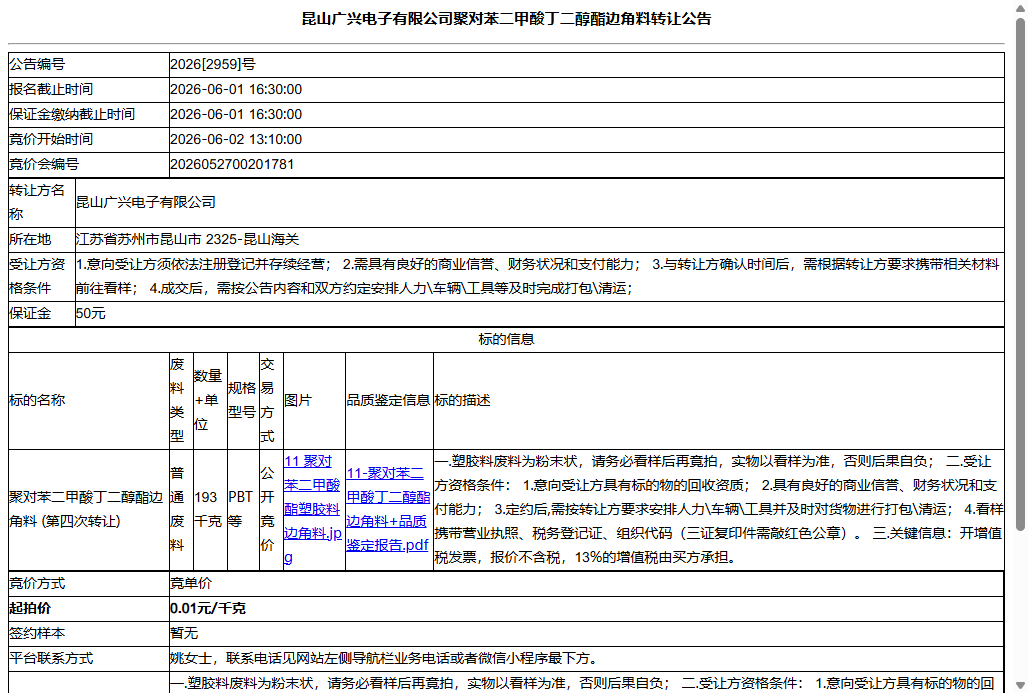Click the registration deadline value in the 报名截止时间 row
This screenshot has width=1028, height=693.
tap(236, 90)
